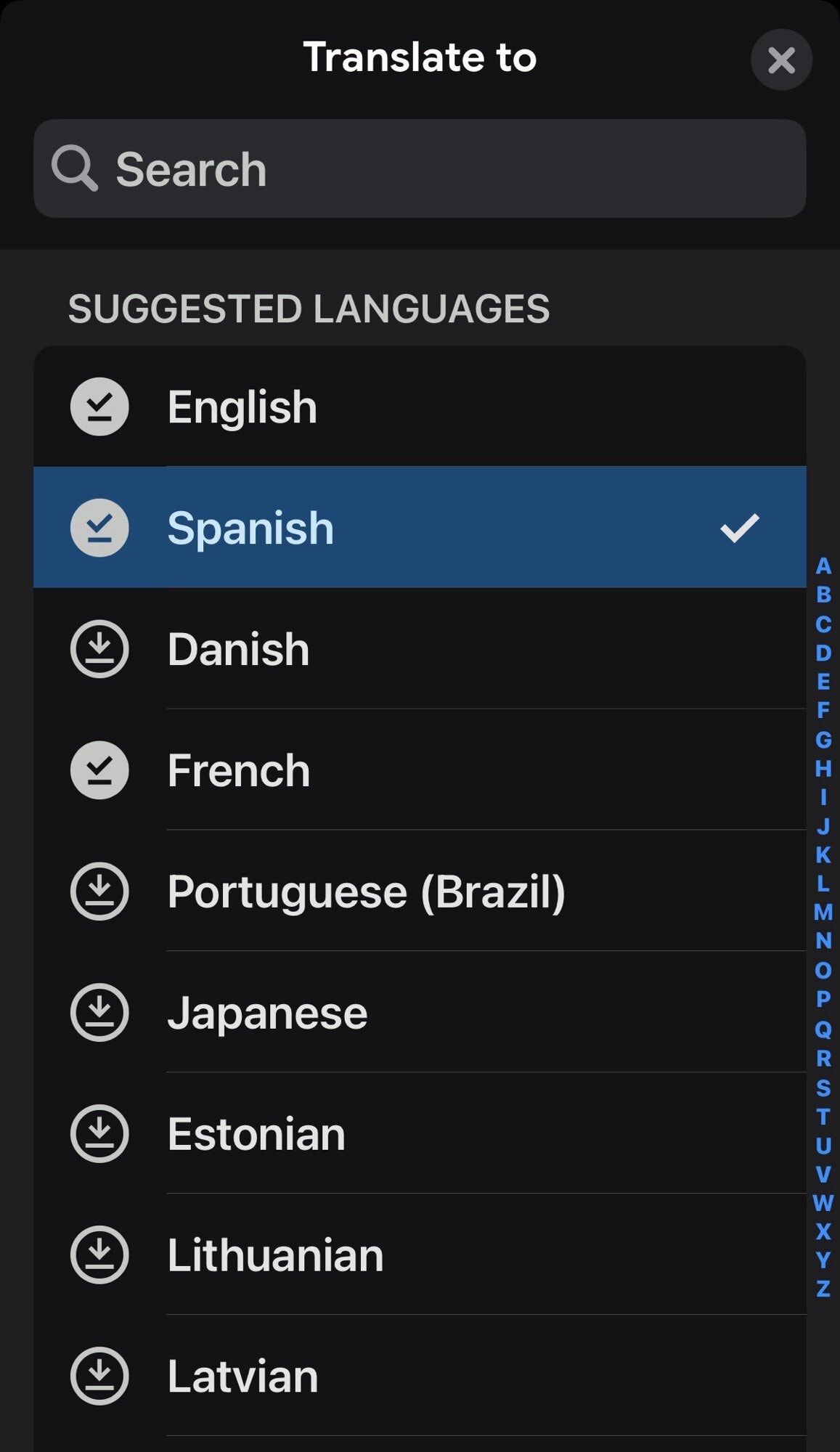Tap the download icon next to Danish

[x=99, y=648]
